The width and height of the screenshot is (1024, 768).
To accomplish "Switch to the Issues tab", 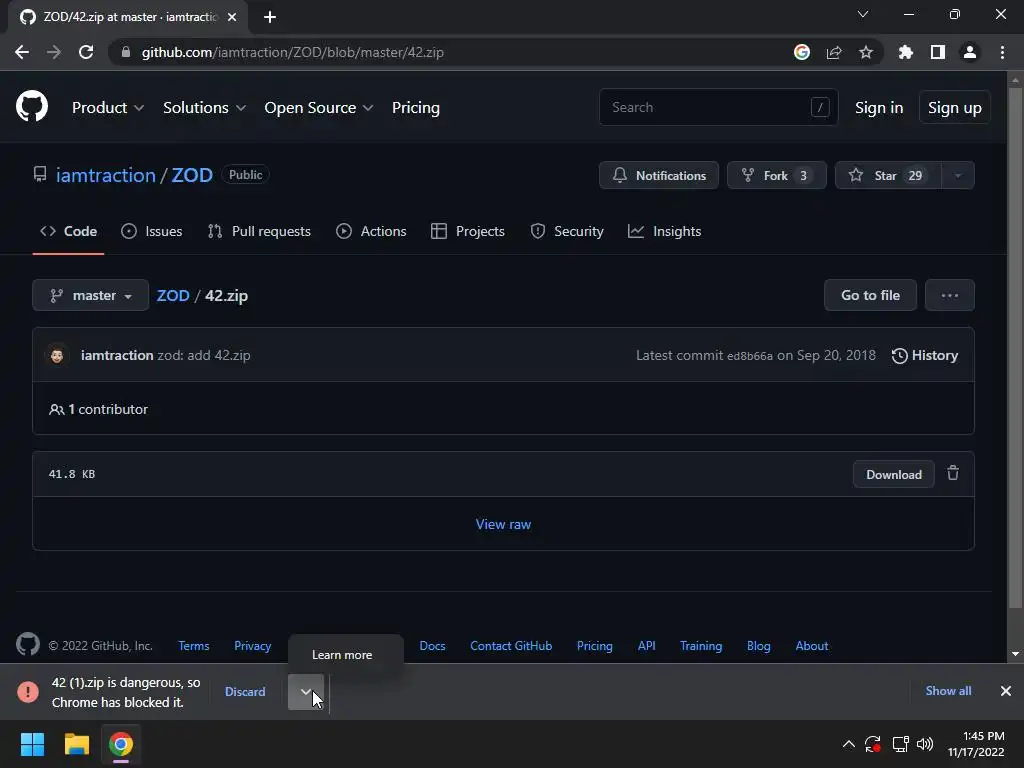I will tap(152, 231).
